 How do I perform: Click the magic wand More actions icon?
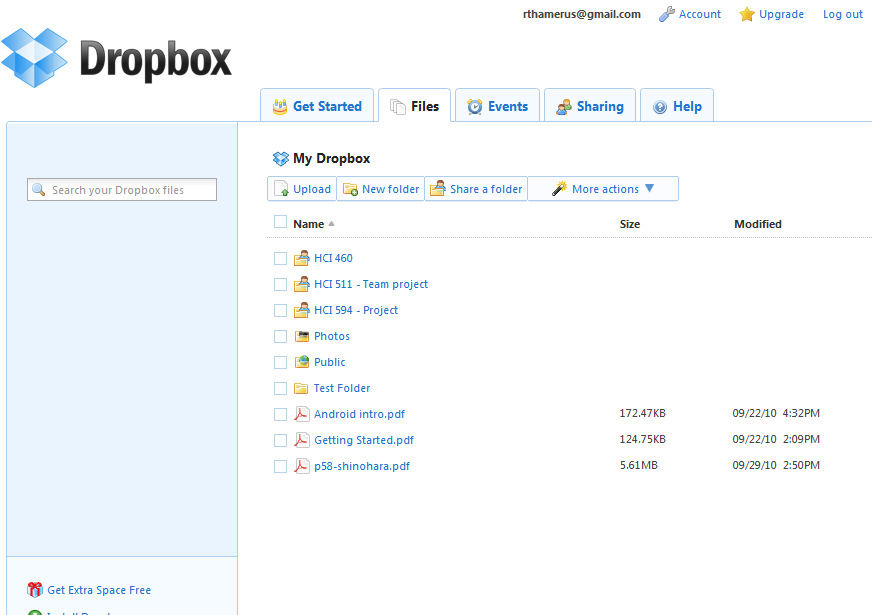(559, 188)
